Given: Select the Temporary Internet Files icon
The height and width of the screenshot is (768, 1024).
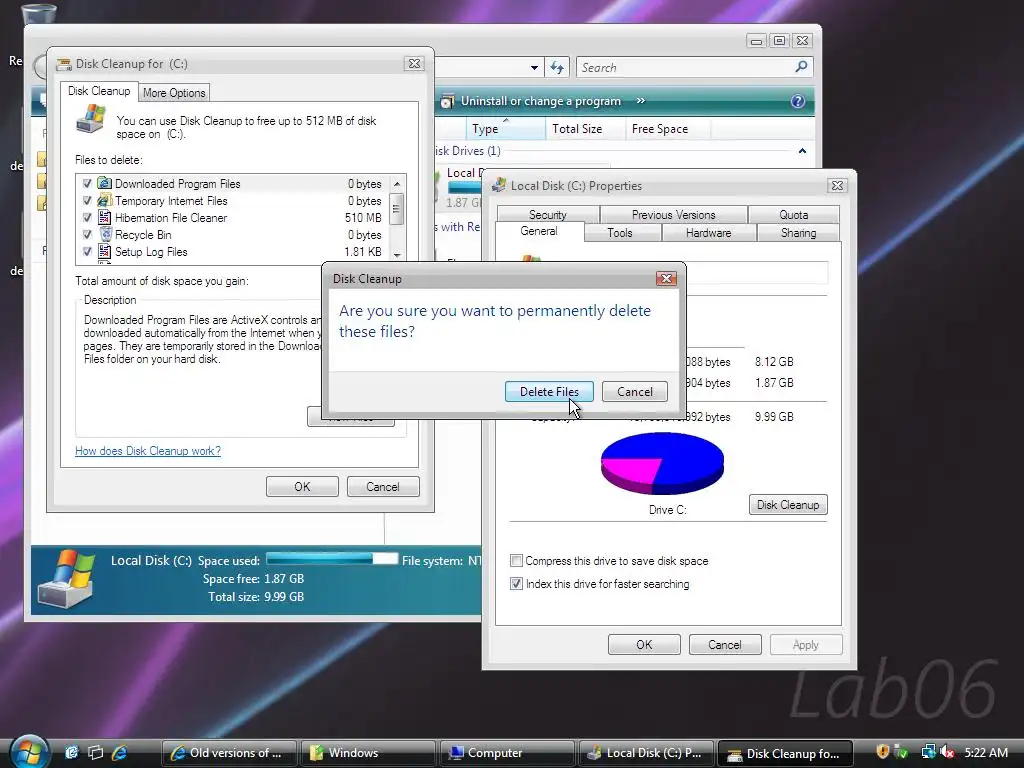Looking at the screenshot, I should 104,200.
